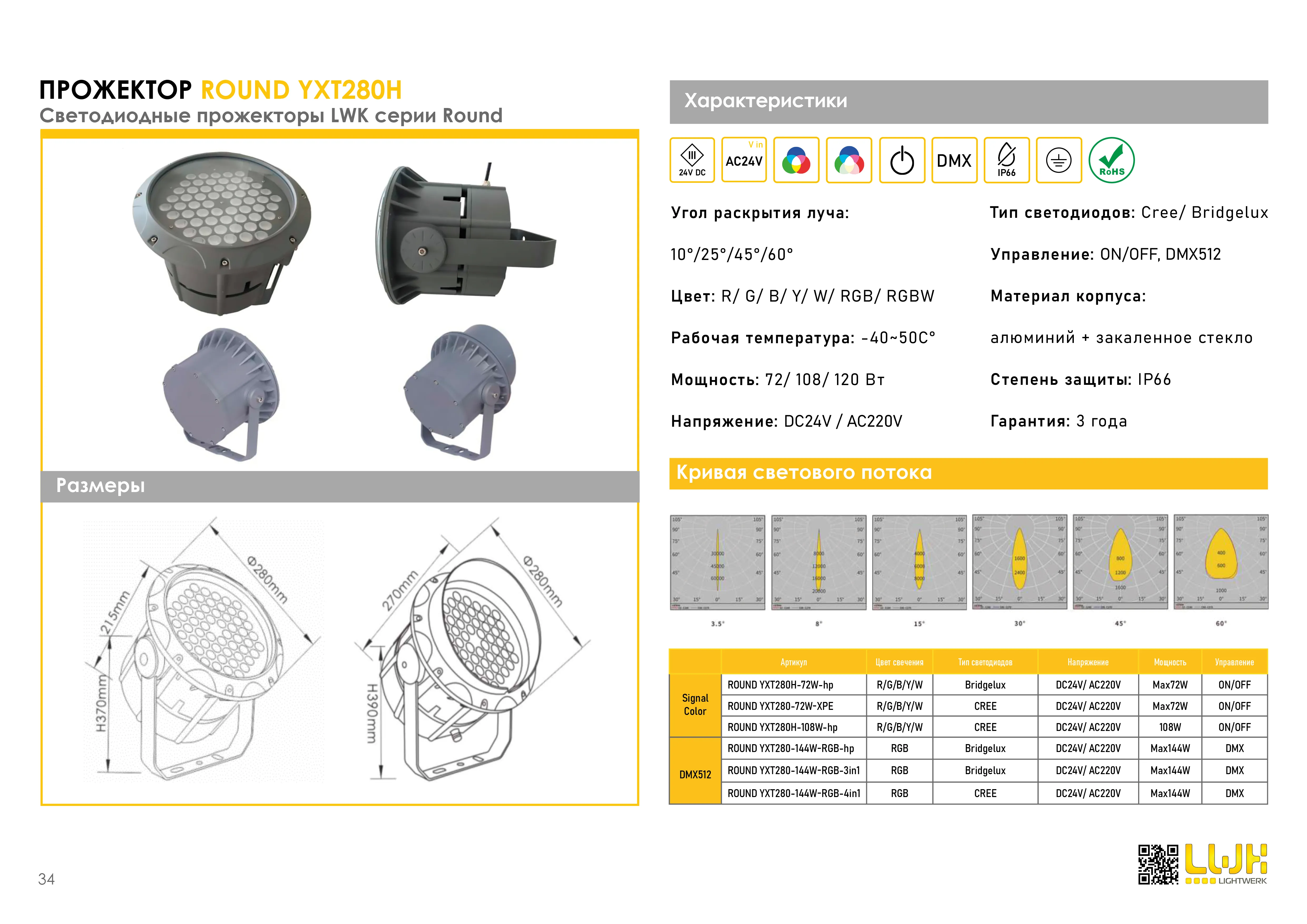This screenshot has height=924, width=1307.
Task: Click the Мощность 72/108/120 Вт line
Action: pos(778,380)
